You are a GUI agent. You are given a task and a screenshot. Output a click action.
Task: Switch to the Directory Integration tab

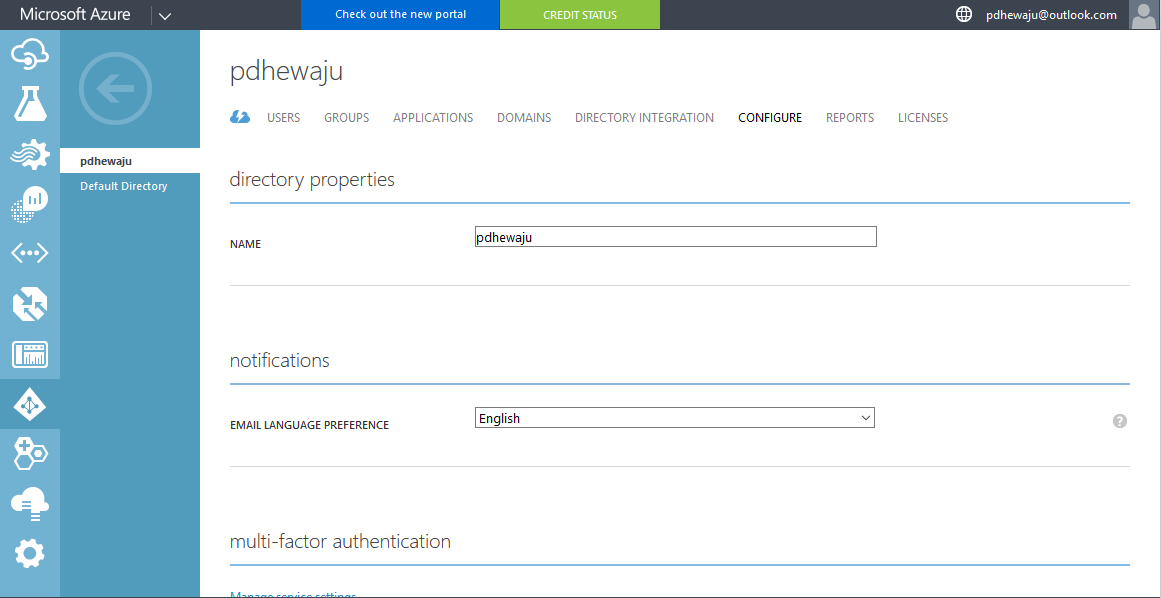[x=644, y=118]
